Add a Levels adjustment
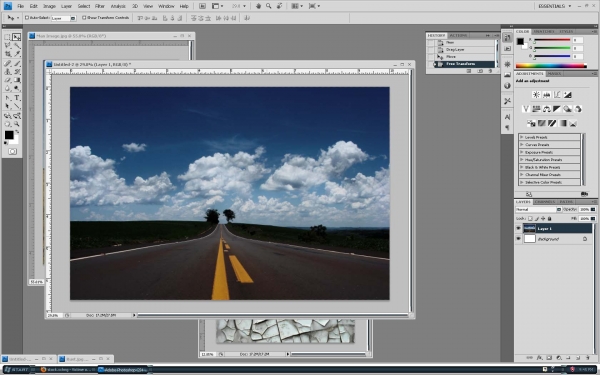The image size is (600, 375). (547, 95)
